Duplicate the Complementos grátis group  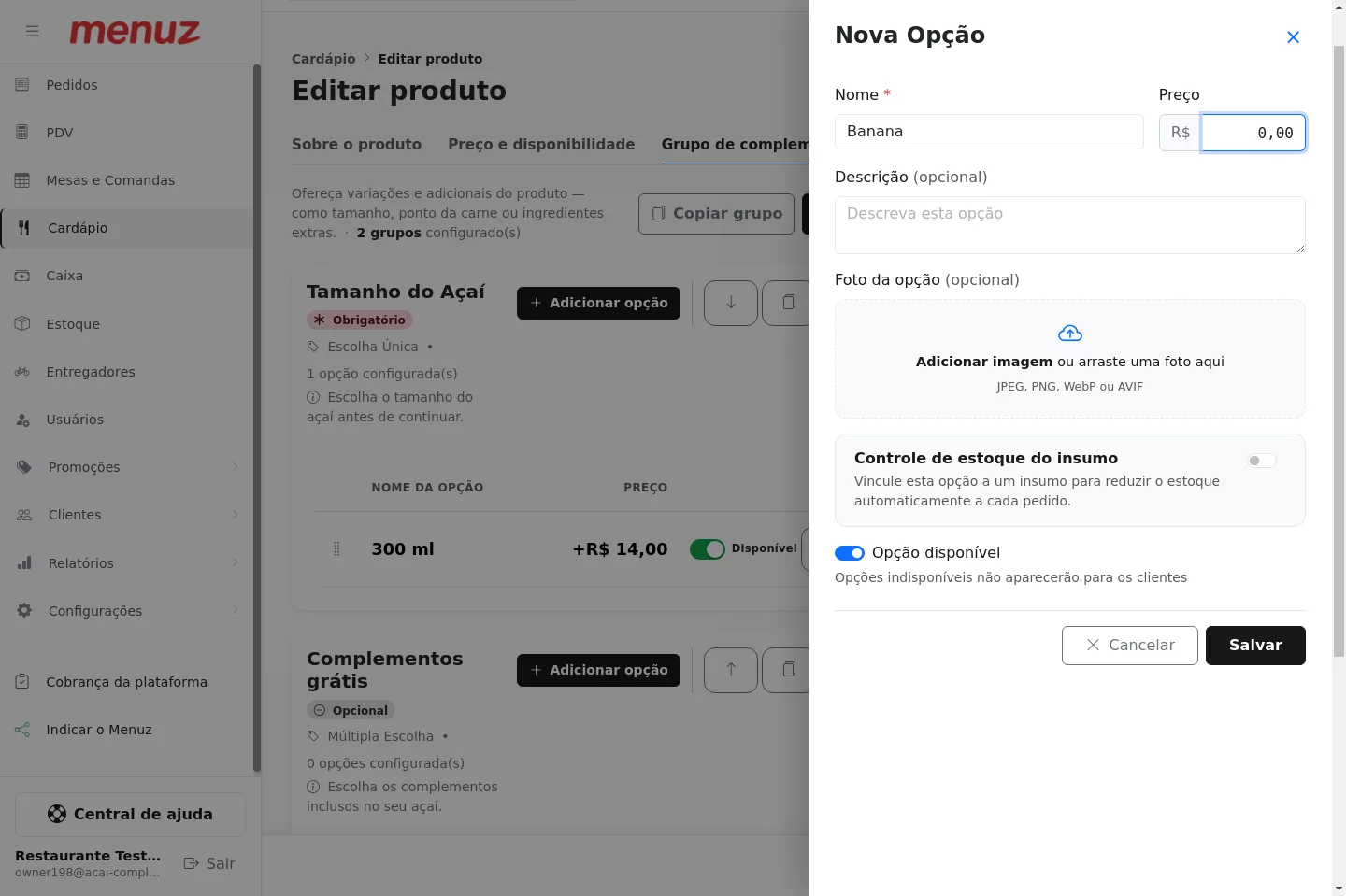786,670
